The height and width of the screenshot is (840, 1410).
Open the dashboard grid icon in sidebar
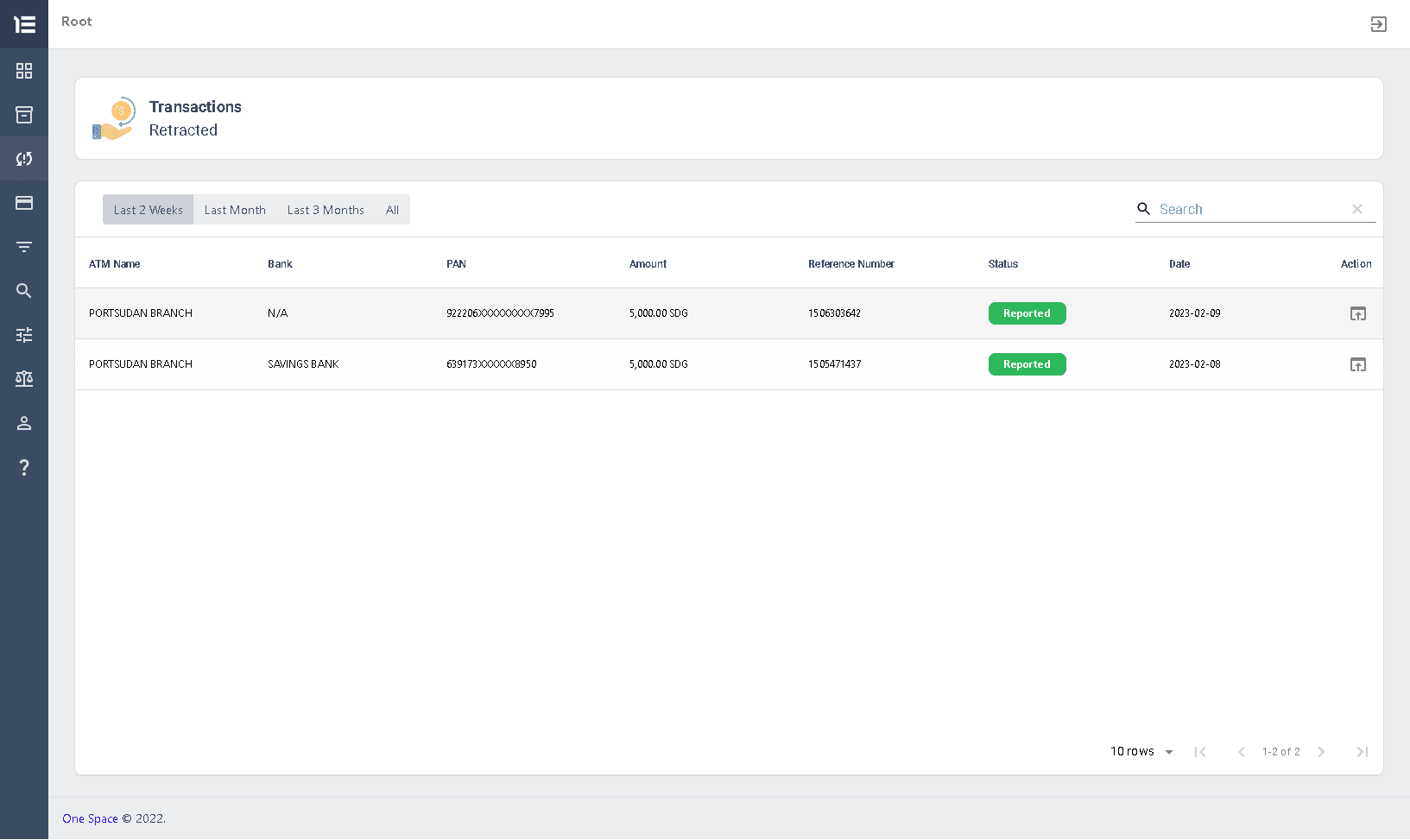click(24, 71)
